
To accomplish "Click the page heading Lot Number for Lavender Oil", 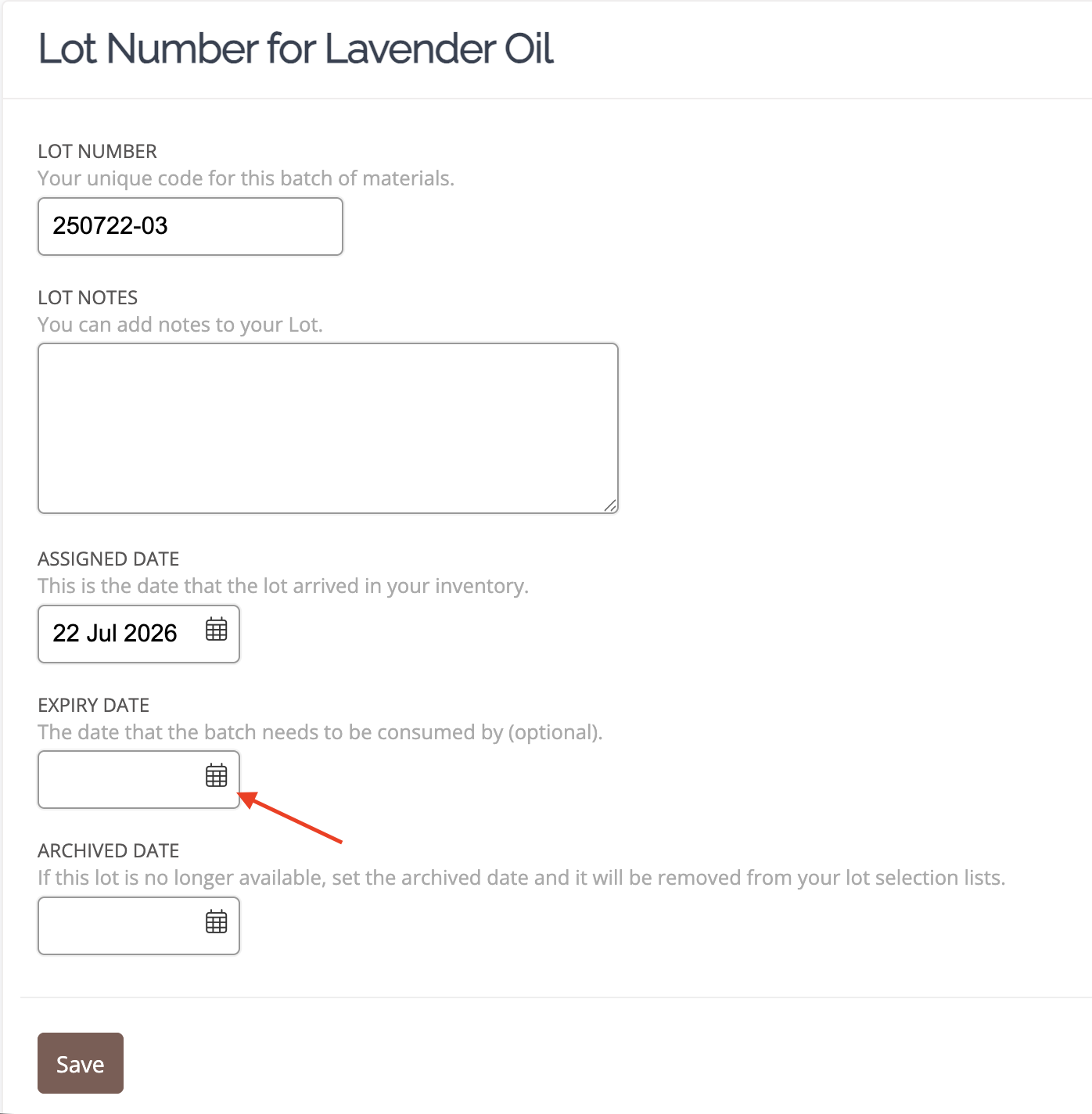I will pyautogui.click(x=296, y=49).
